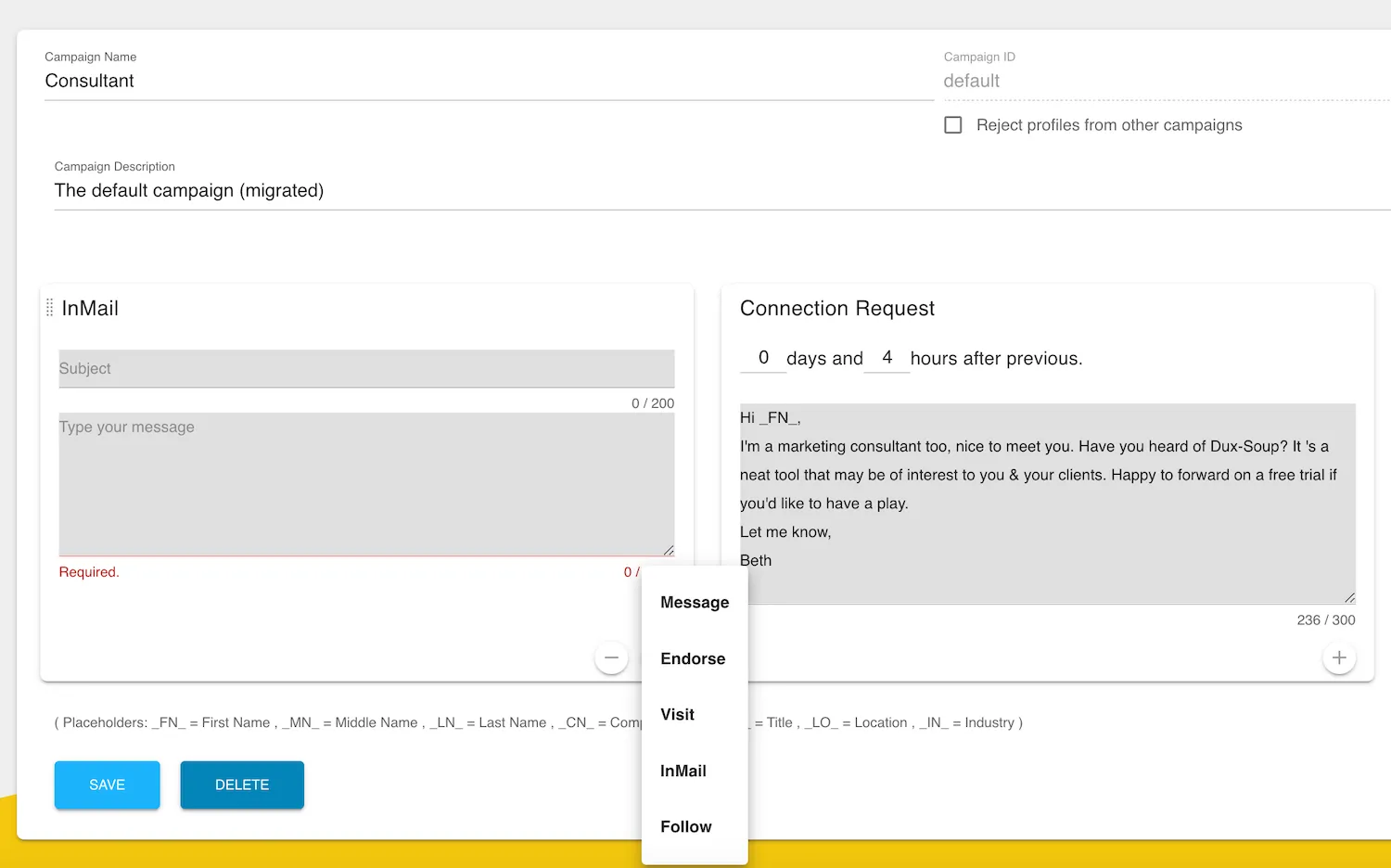
Task: Click the red Required. validation text
Action: pos(89,572)
